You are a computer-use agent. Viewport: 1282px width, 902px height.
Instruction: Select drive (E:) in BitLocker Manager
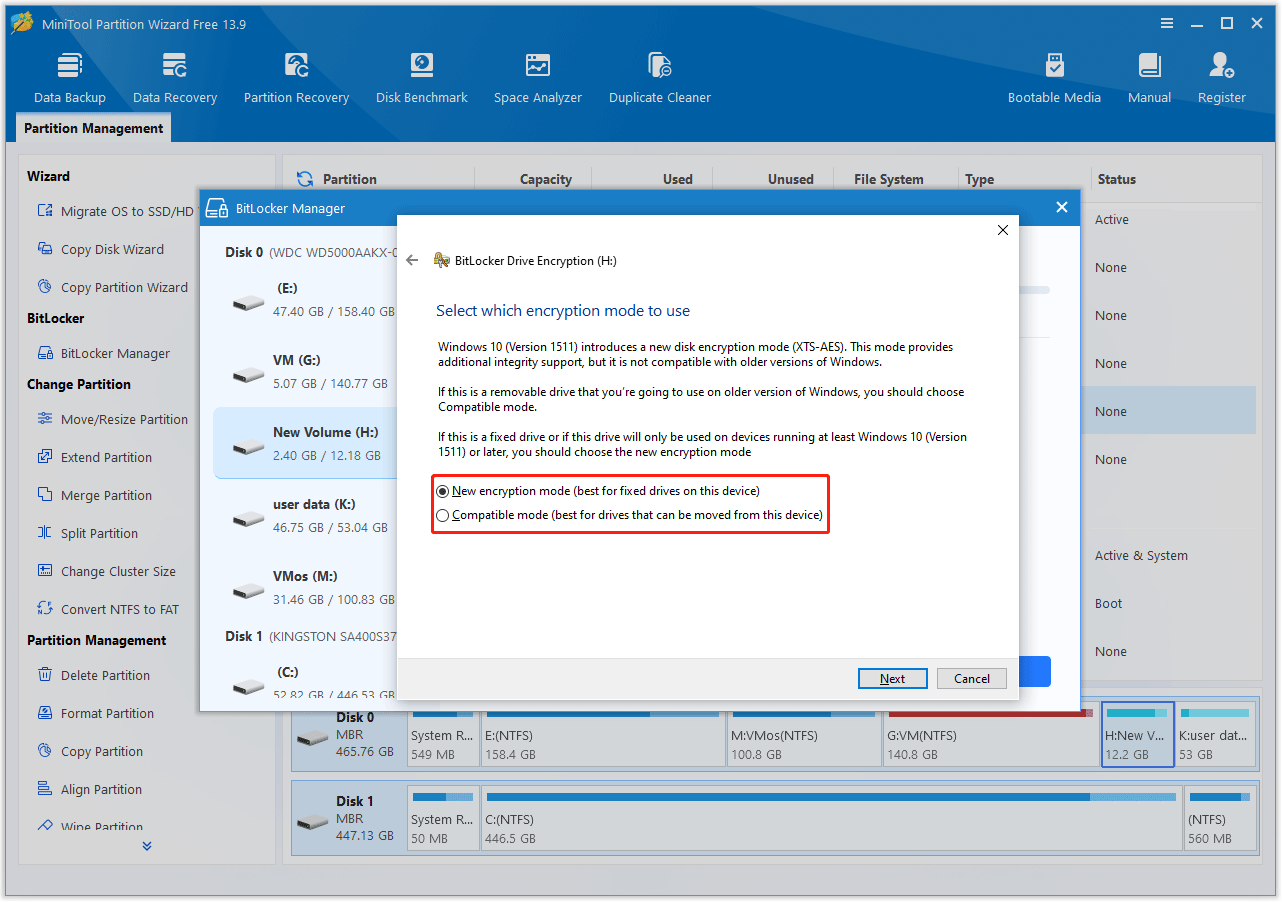[x=305, y=299]
